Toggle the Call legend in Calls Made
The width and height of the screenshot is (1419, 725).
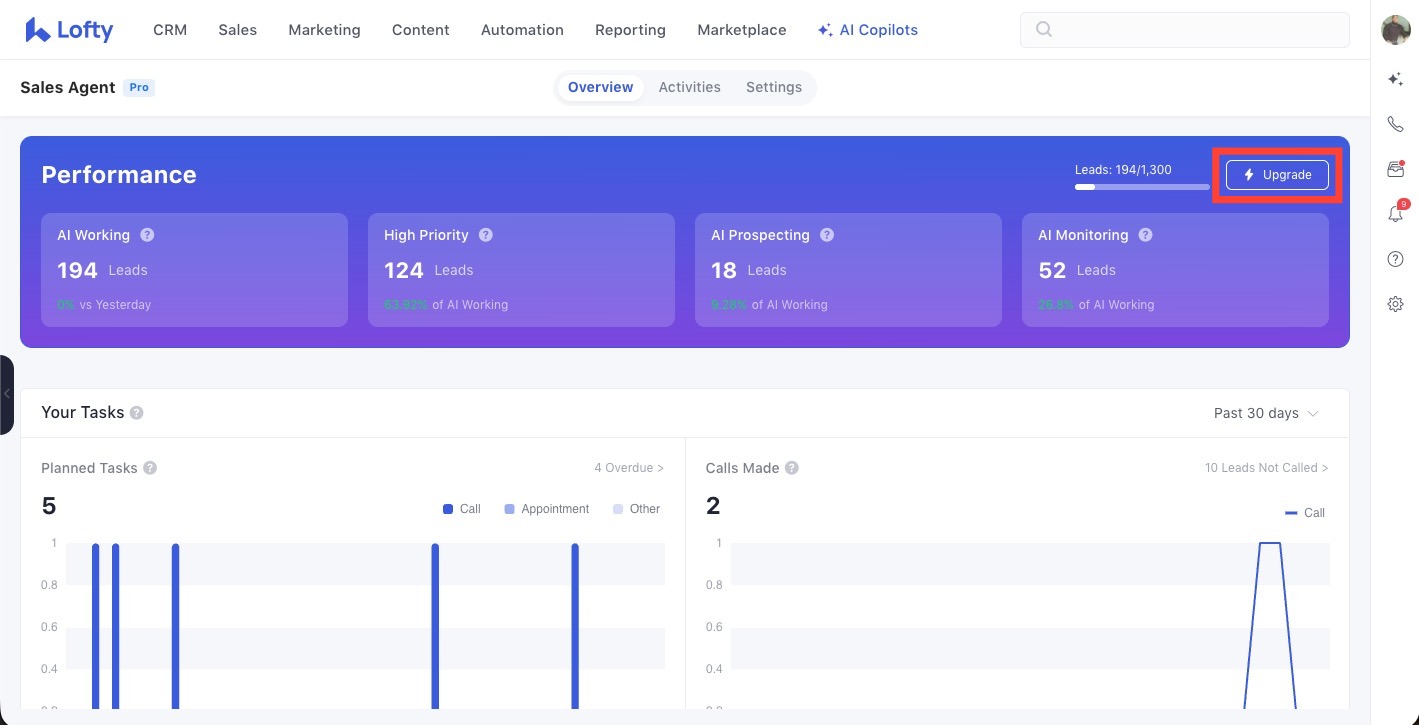pyautogui.click(x=1304, y=513)
